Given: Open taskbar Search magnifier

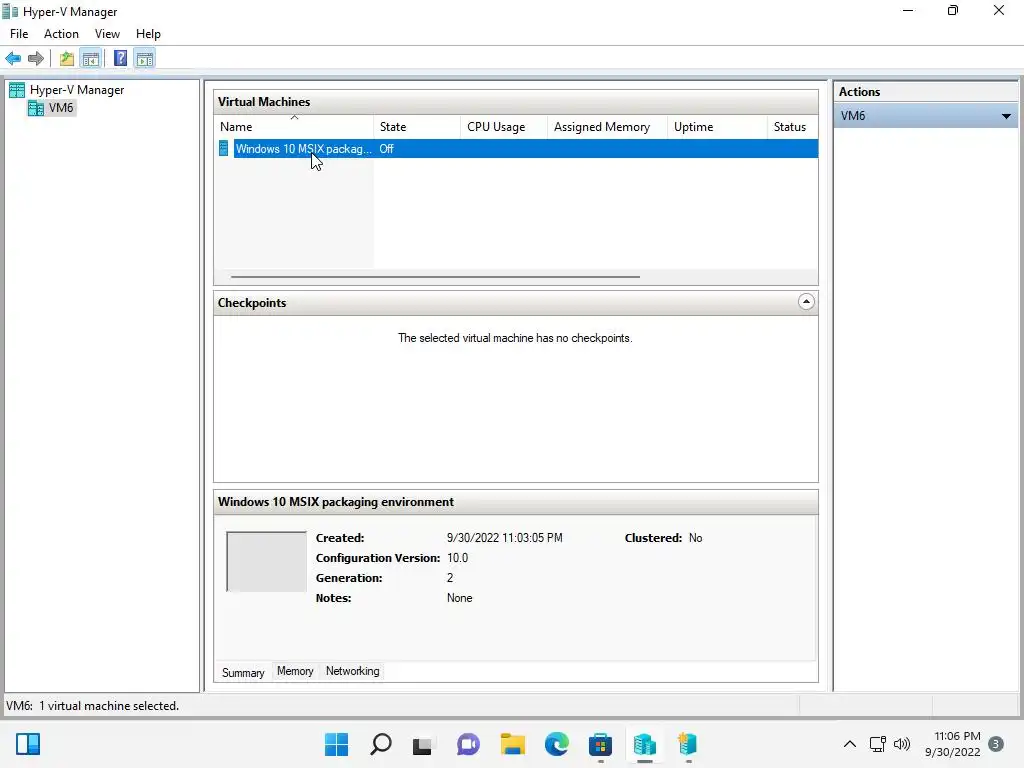Looking at the screenshot, I should pos(381,744).
